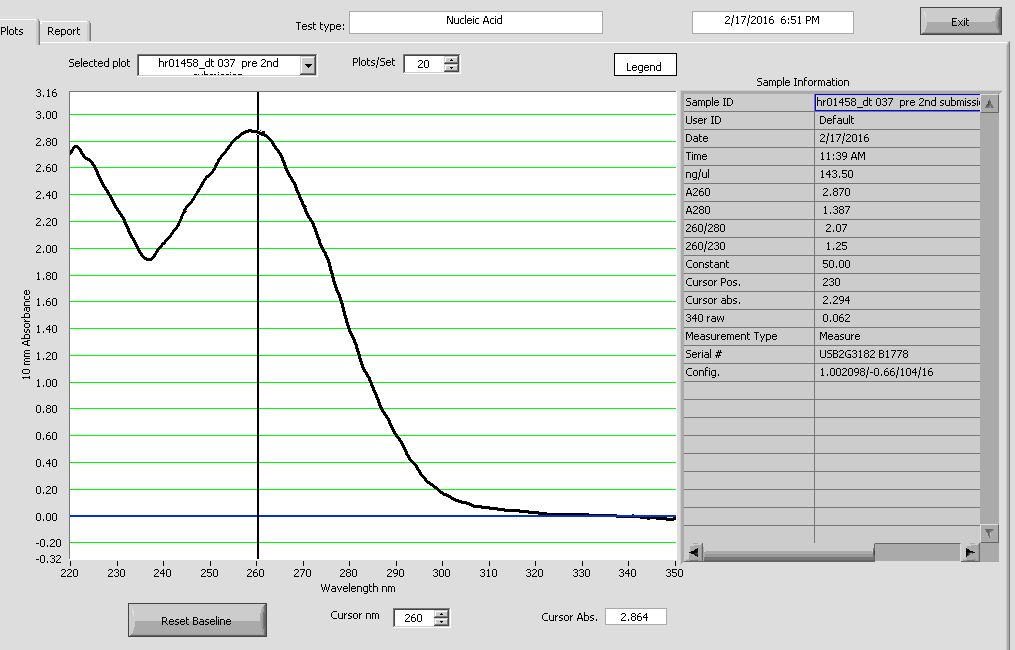Click the horizontal scrollbar thumb in table

[x=915, y=552]
